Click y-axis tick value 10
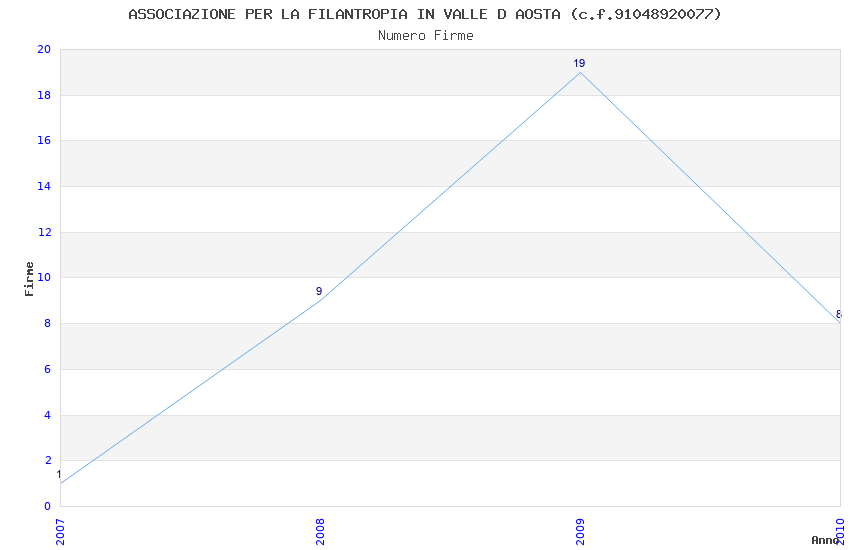Viewport: 850px width, 550px height. pos(44,277)
